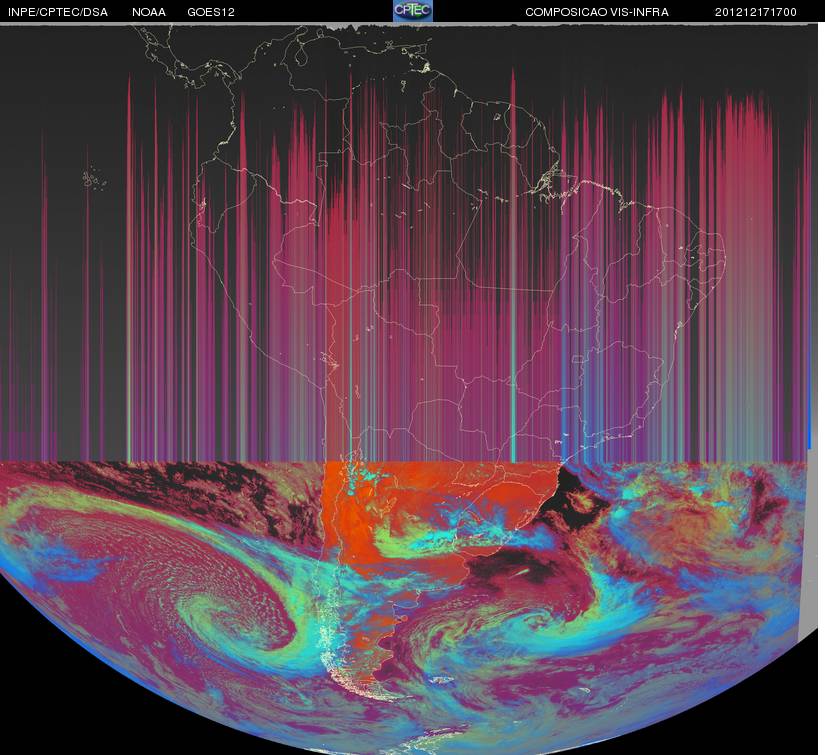Click the COMPOSICAO VIS-INFRA title text
This screenshot has width=825, height=755.
pos(597,12)
